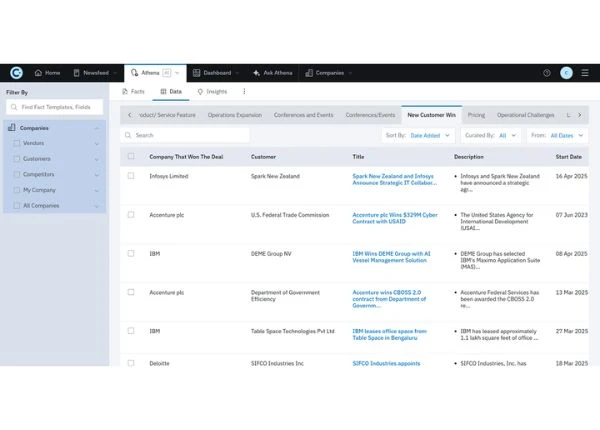Open the Newsfeed menu

click(x=95, y=73)
